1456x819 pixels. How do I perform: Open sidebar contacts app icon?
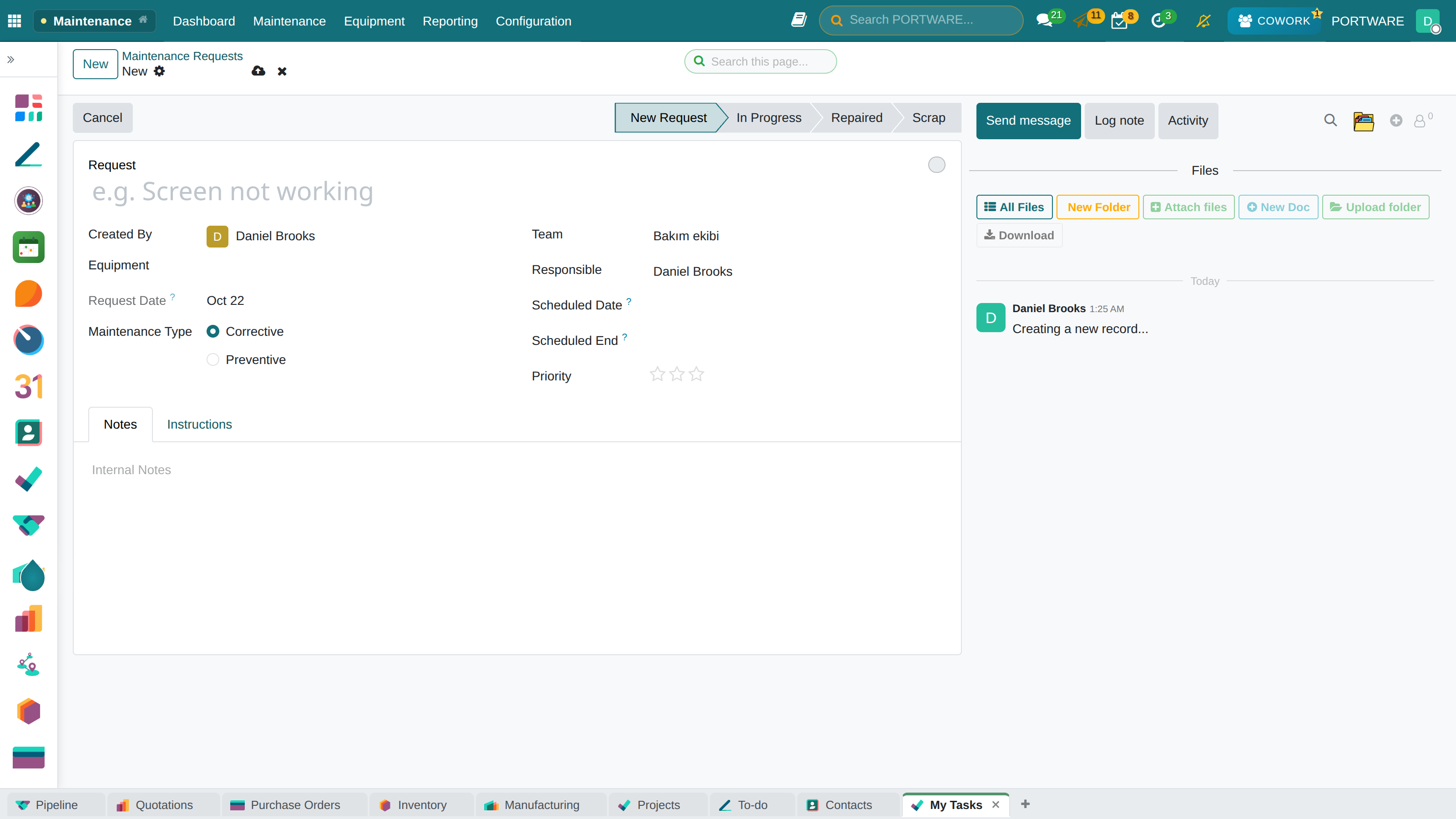tap(28, 432)
